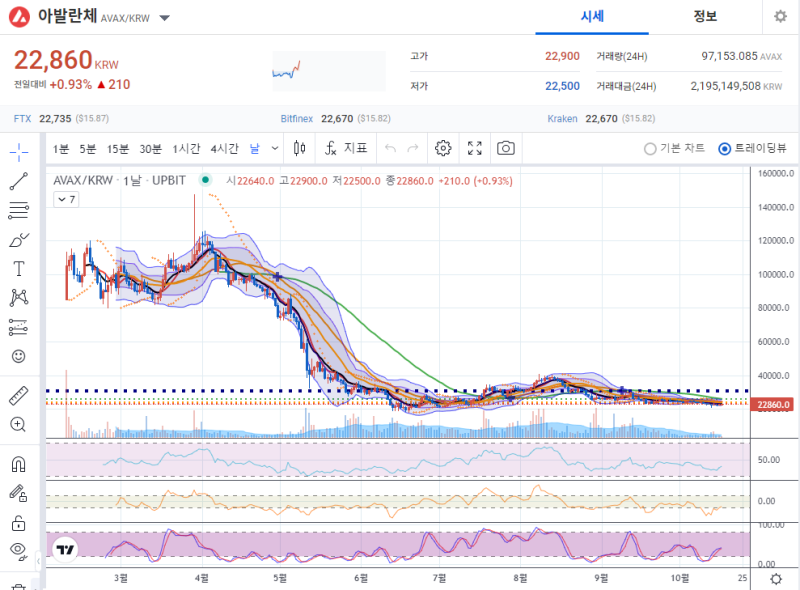800x590 pixels.
Task: Click the 2,195,149,508 KRW trade amount
Action: (736, 86)
